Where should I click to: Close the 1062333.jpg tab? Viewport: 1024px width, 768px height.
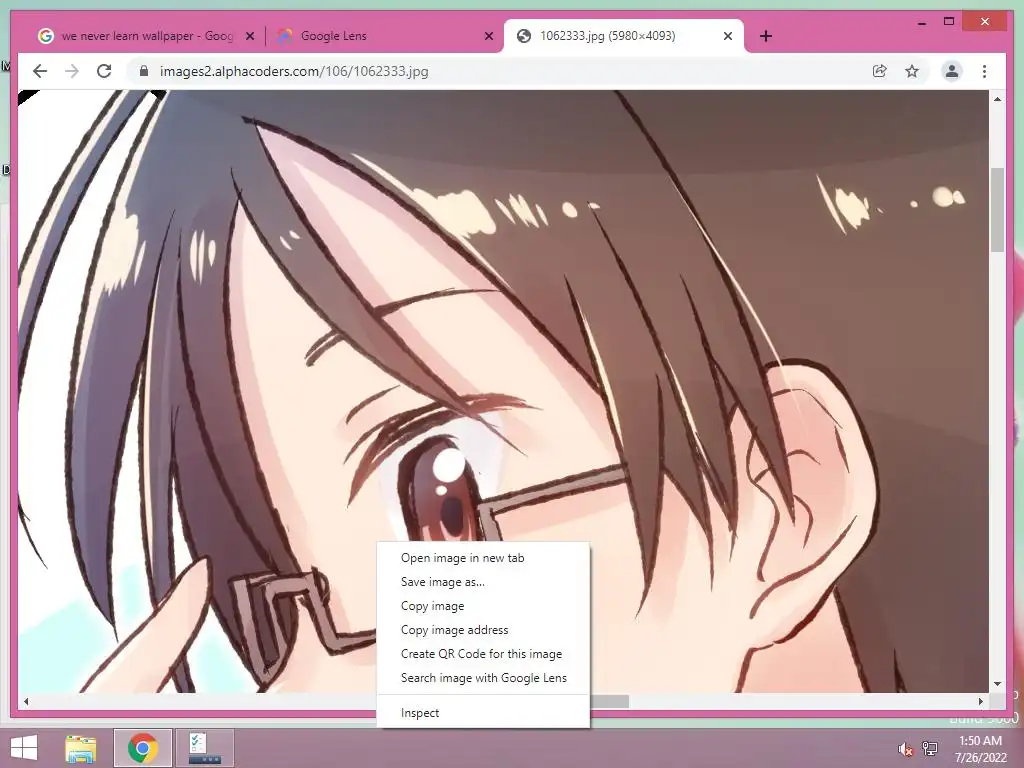coord(728,36)
